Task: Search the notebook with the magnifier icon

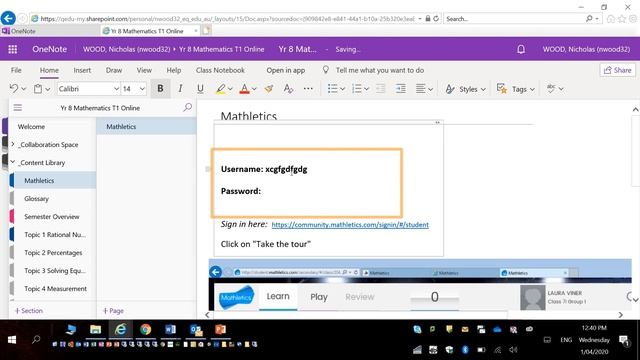Action: click(187, 107)
